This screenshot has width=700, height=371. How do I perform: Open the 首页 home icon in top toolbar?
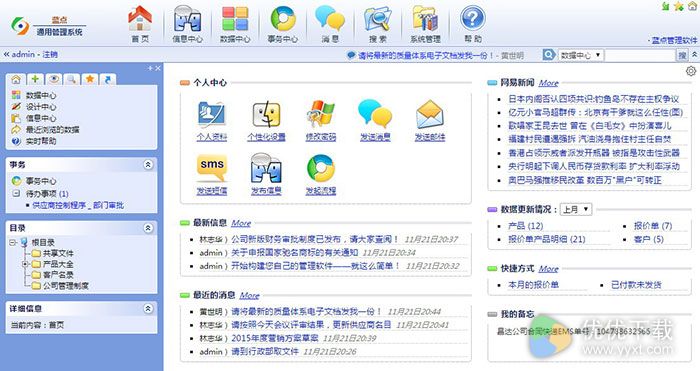pos(140,24)
